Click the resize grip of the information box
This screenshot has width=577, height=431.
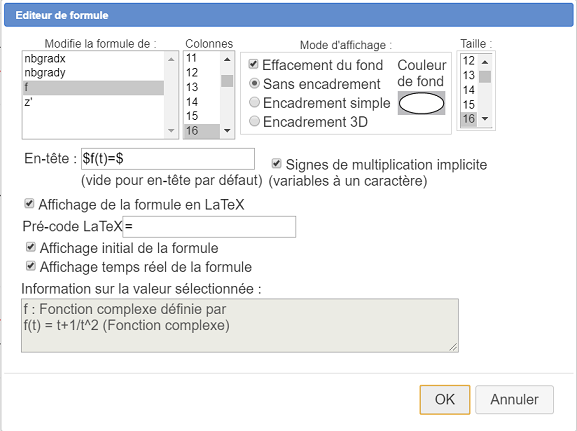click(453, 347)
